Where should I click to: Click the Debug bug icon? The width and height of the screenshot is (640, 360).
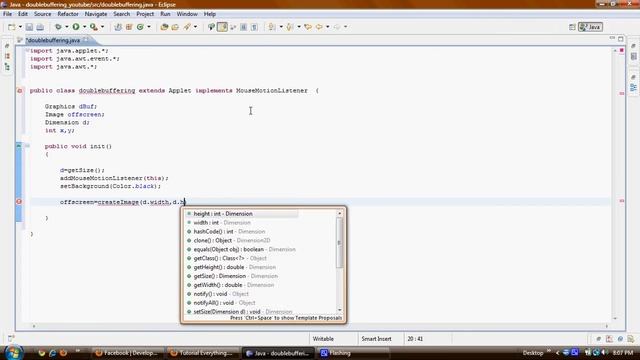58,27
